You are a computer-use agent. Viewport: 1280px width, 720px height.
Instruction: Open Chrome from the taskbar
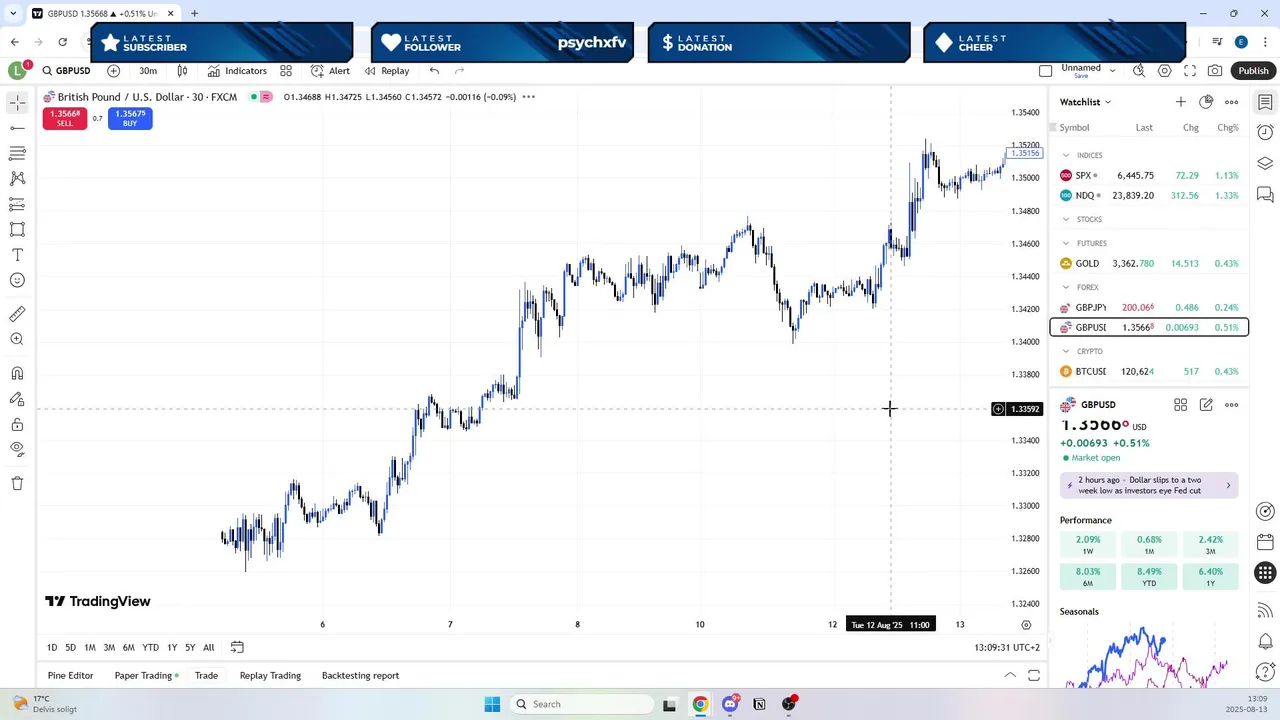[x=700, y=704]
